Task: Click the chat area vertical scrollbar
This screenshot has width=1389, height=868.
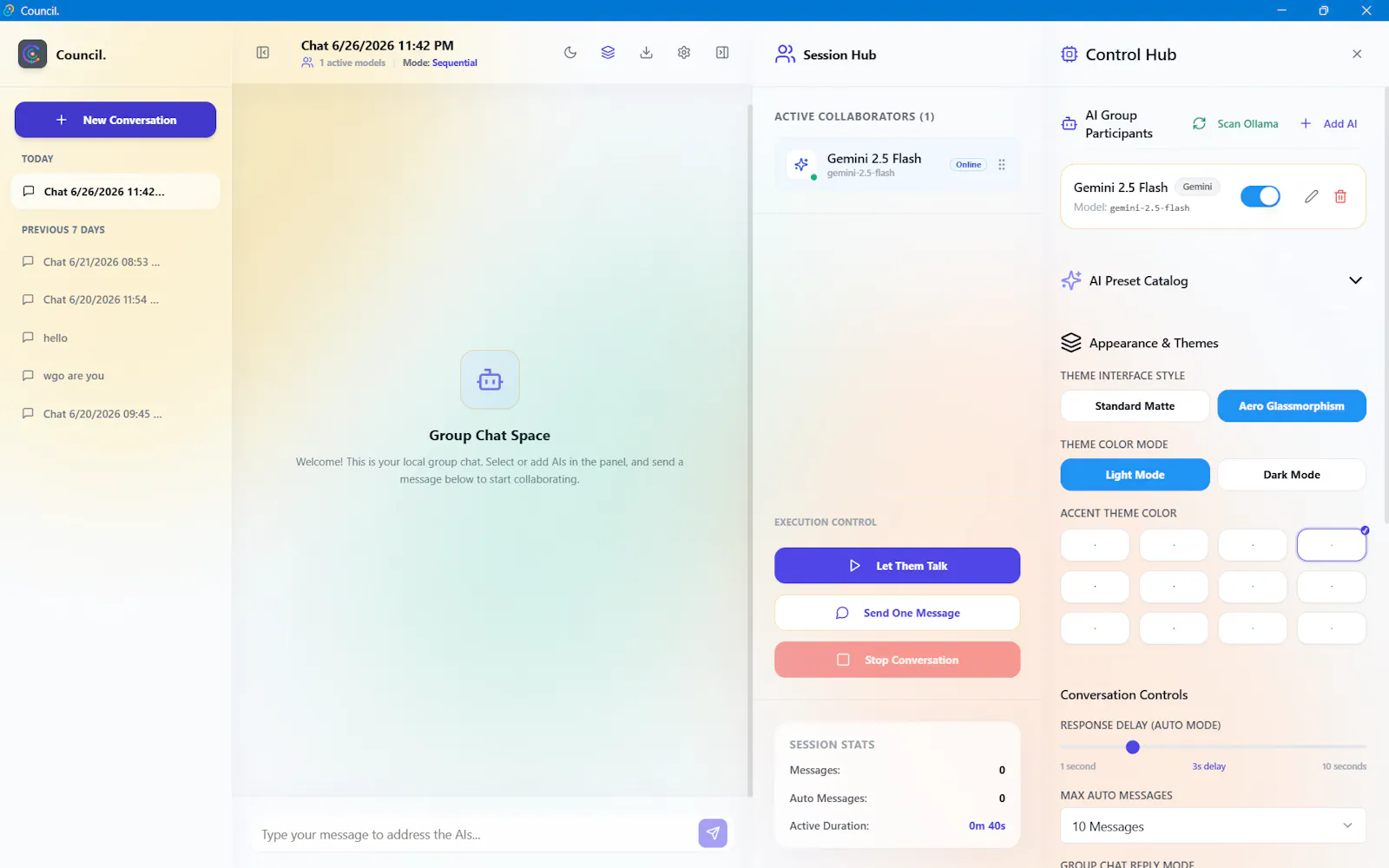Action: (750, 450)
